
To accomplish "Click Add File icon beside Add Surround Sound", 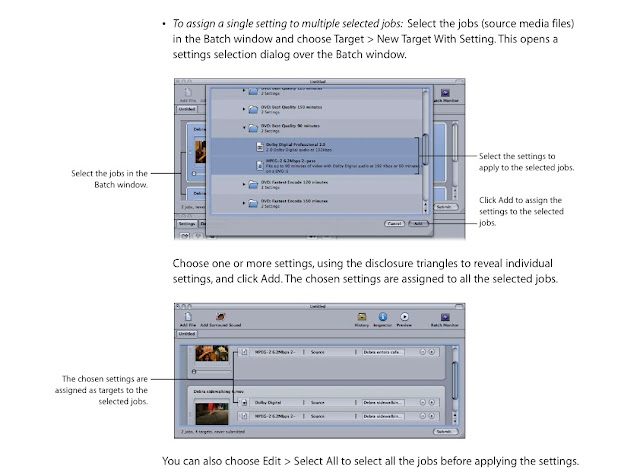I will click(x=188, y=317).
